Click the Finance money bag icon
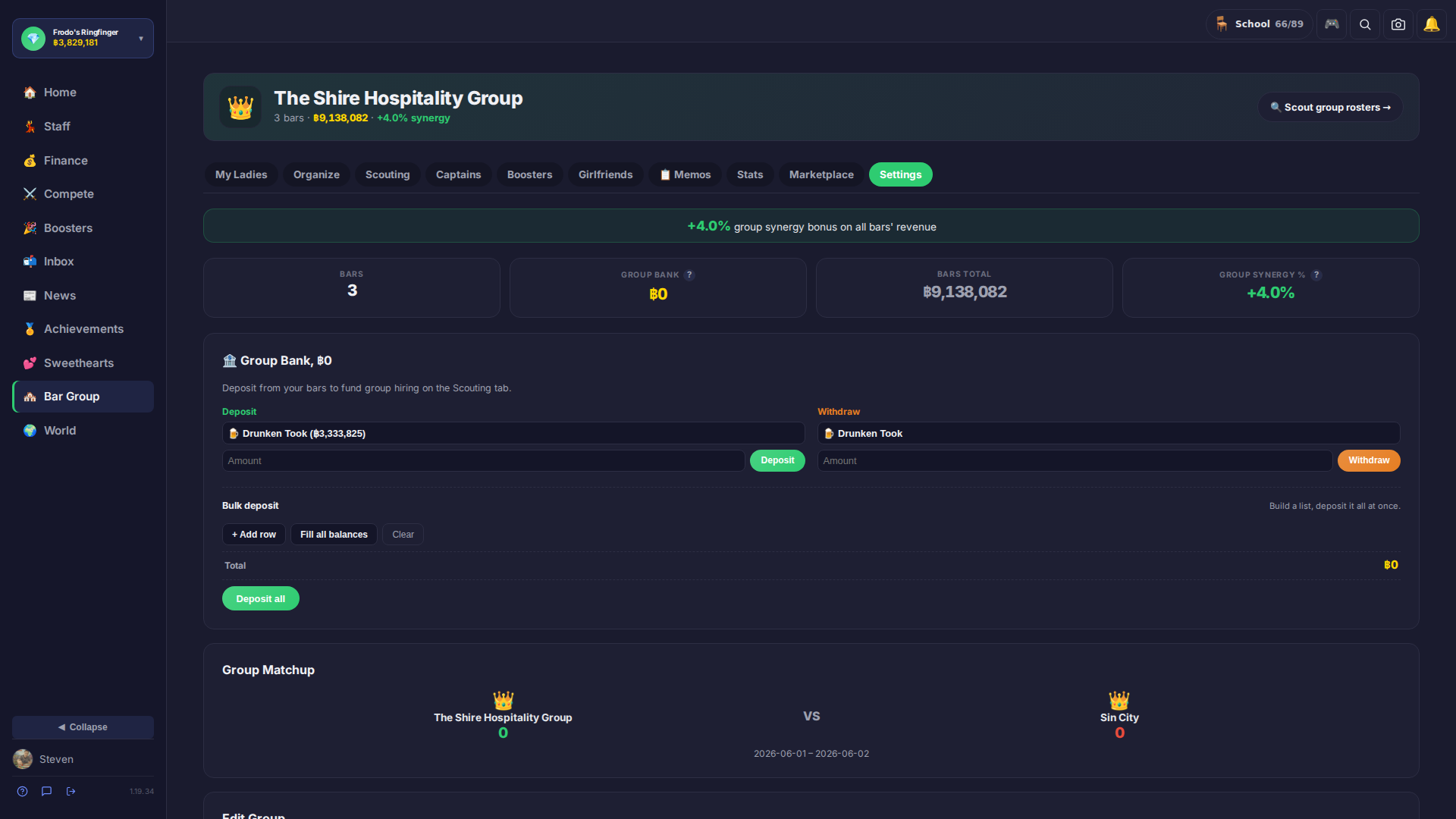The image size is (1456, 819). click(x=30, y=161)
